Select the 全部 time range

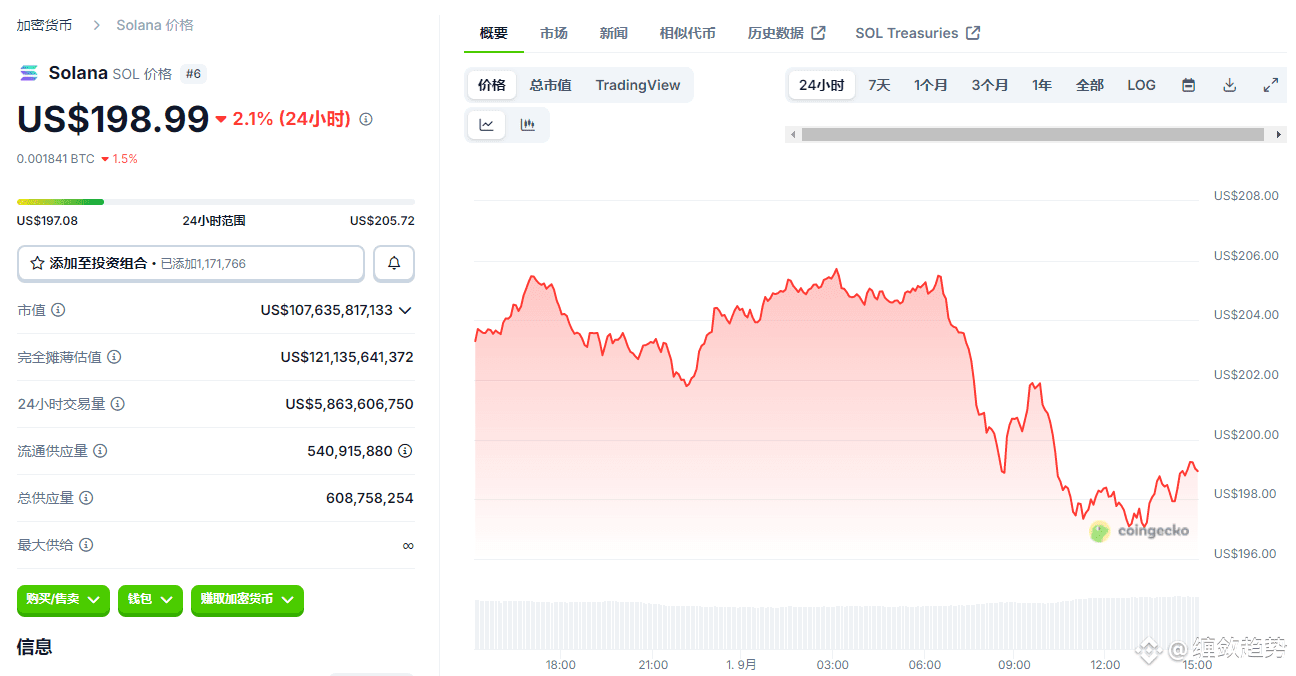[1090, 85]
